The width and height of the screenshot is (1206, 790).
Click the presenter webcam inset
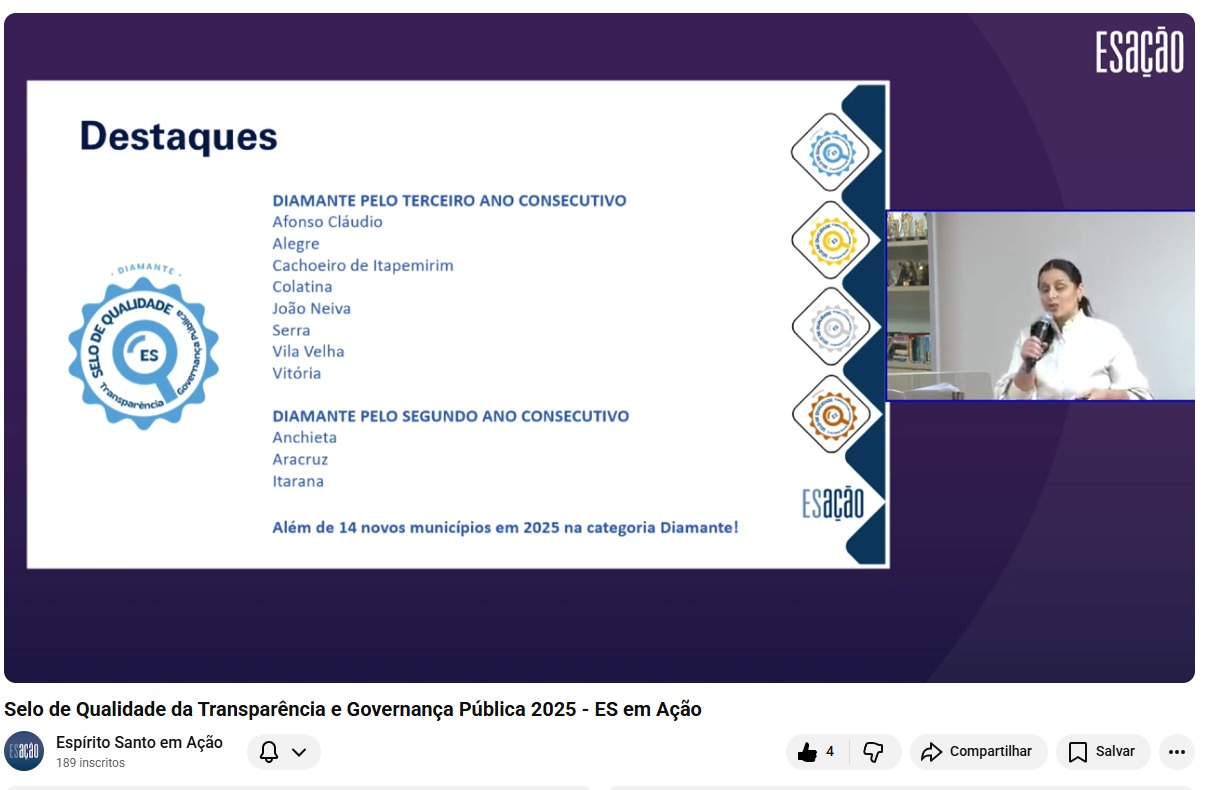pyautogui.click(x=1040, y=306)
